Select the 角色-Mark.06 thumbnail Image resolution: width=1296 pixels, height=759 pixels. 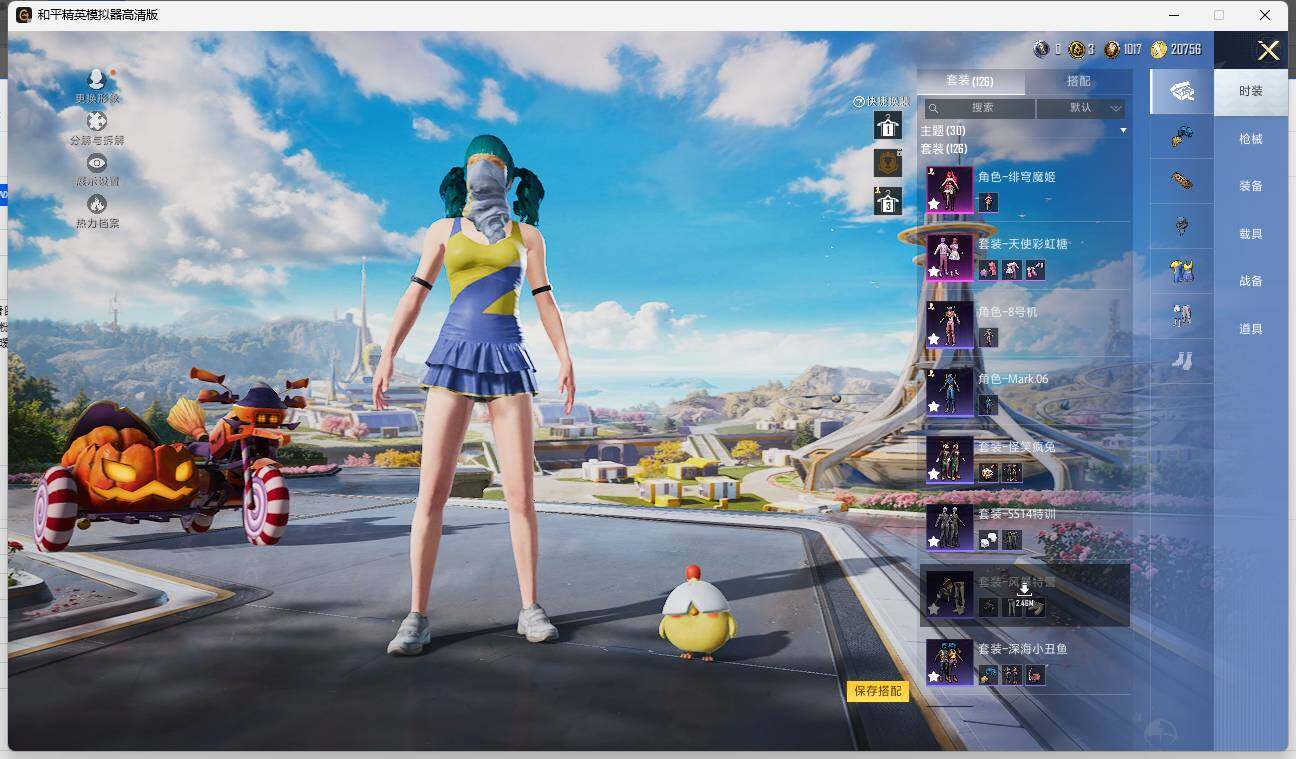(949, 392)
